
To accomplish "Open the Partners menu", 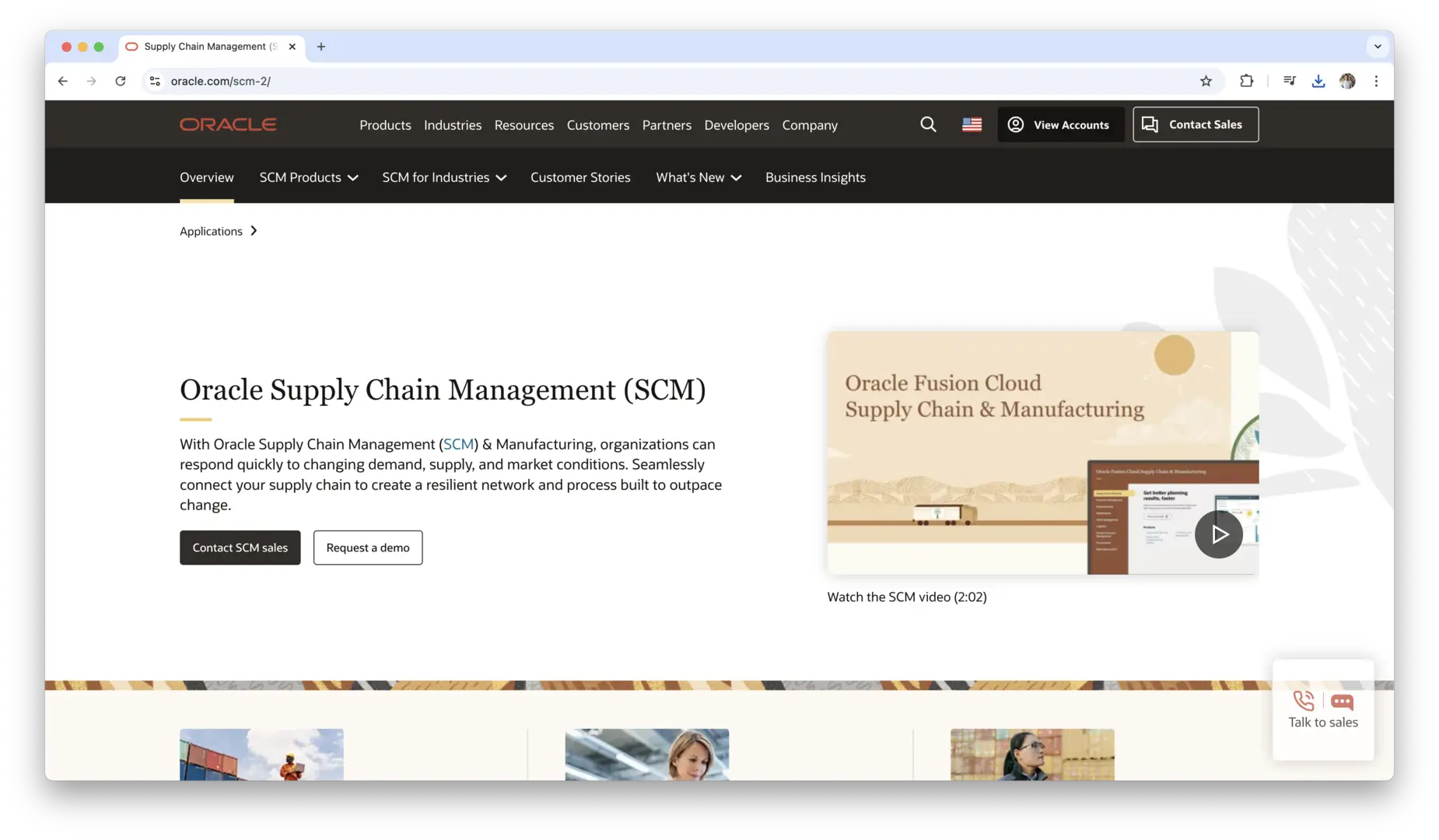I will [x=667, y=125].
